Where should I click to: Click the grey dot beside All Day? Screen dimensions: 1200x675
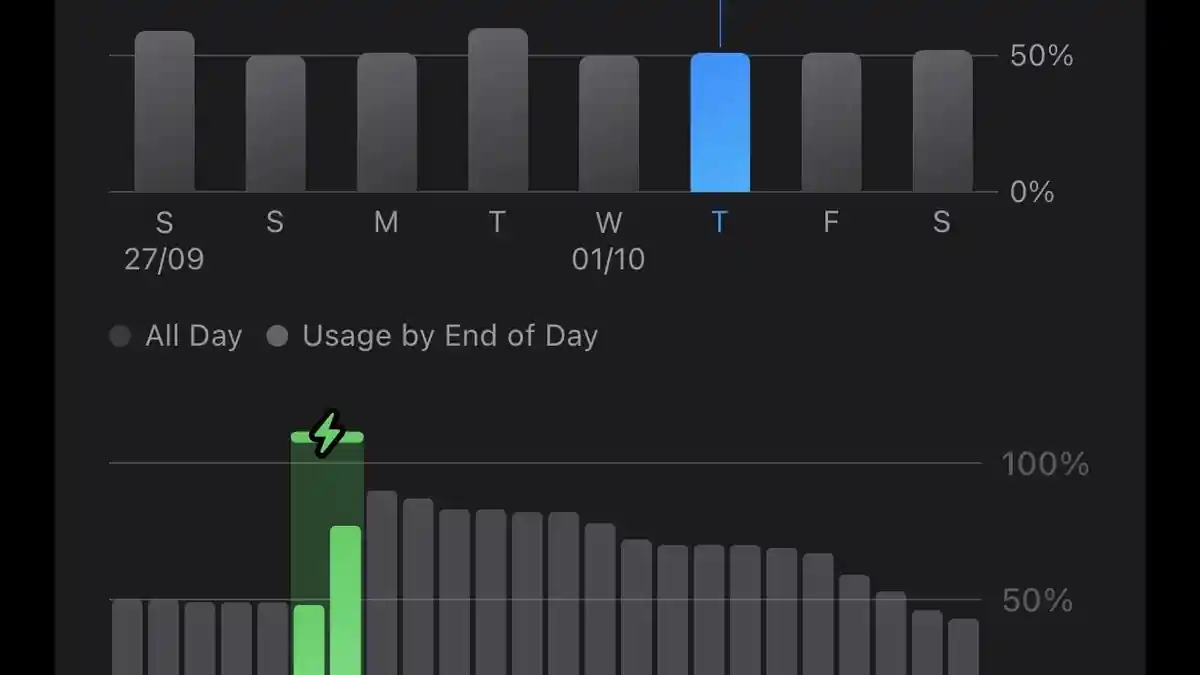click(120, 336)
